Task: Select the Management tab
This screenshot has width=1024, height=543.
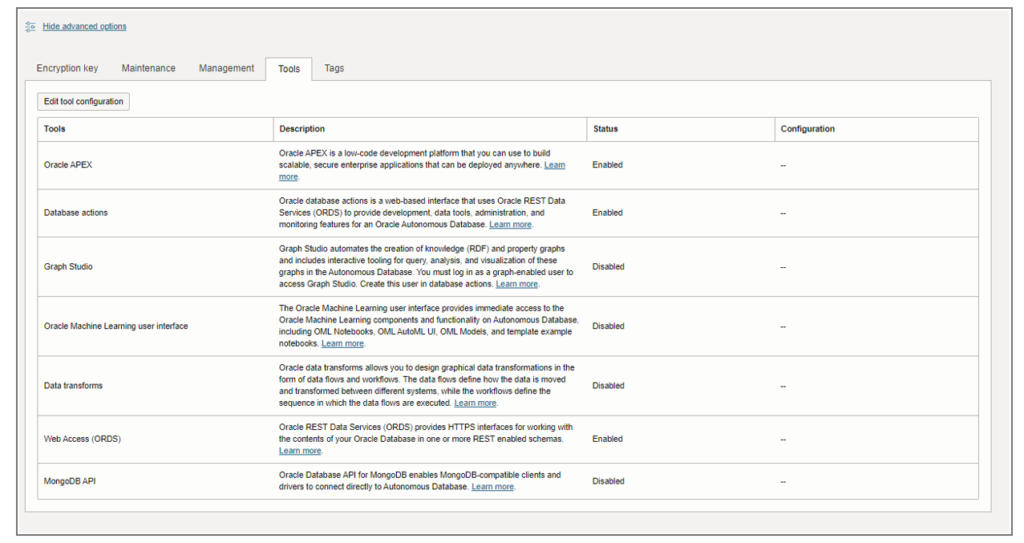Action: [x=227, y=68]
